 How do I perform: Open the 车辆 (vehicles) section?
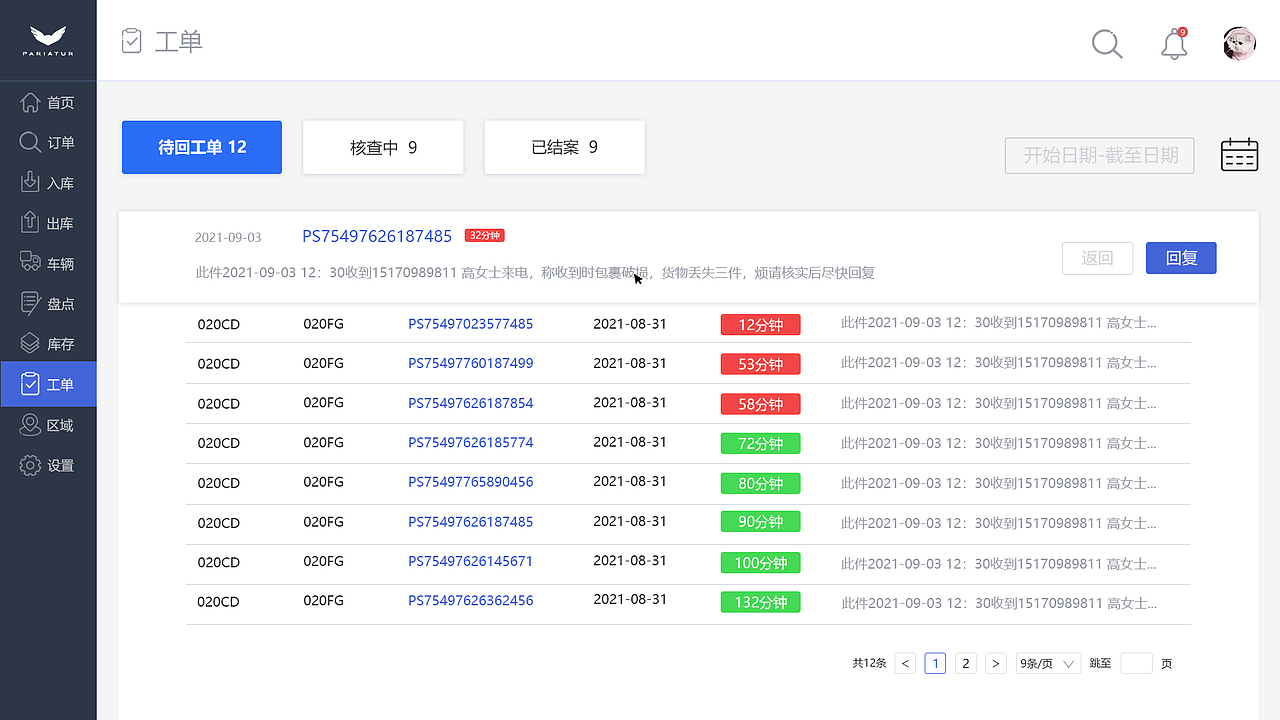pyautogui.click(x=48, y=263)
